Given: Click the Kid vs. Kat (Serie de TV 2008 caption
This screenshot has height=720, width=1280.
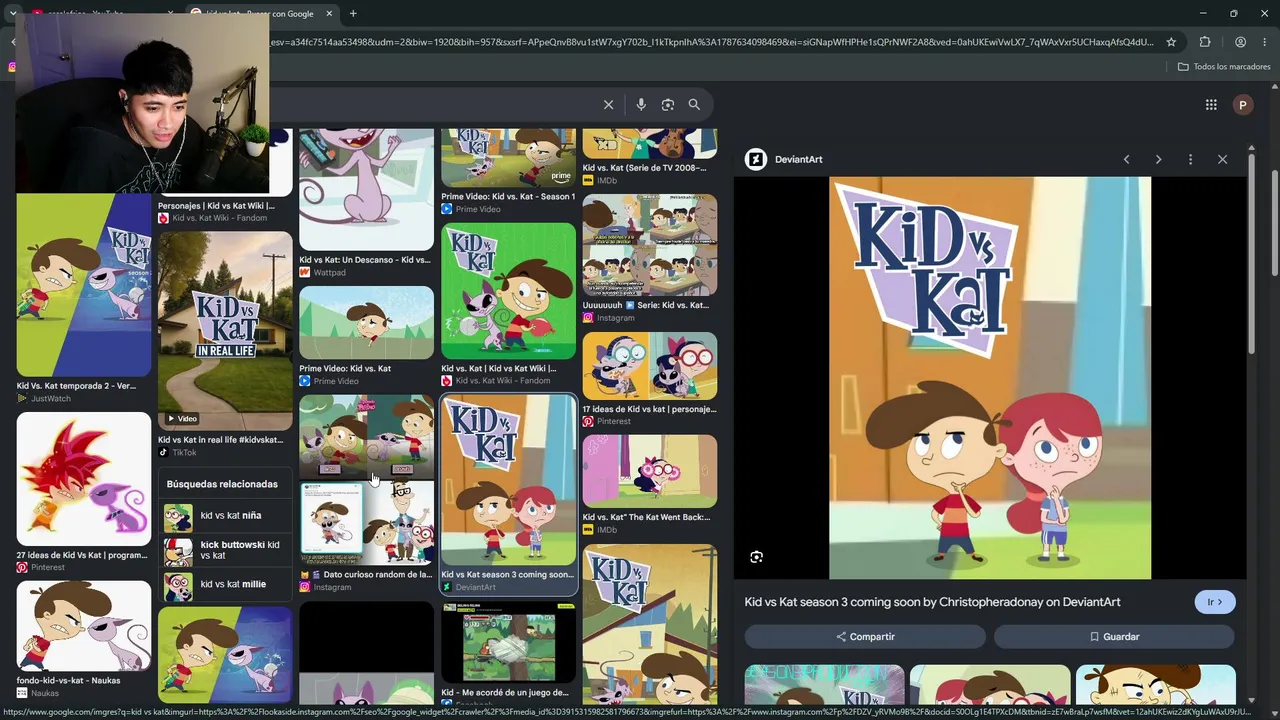Looking at the screenshot, I should coord(644,168).
